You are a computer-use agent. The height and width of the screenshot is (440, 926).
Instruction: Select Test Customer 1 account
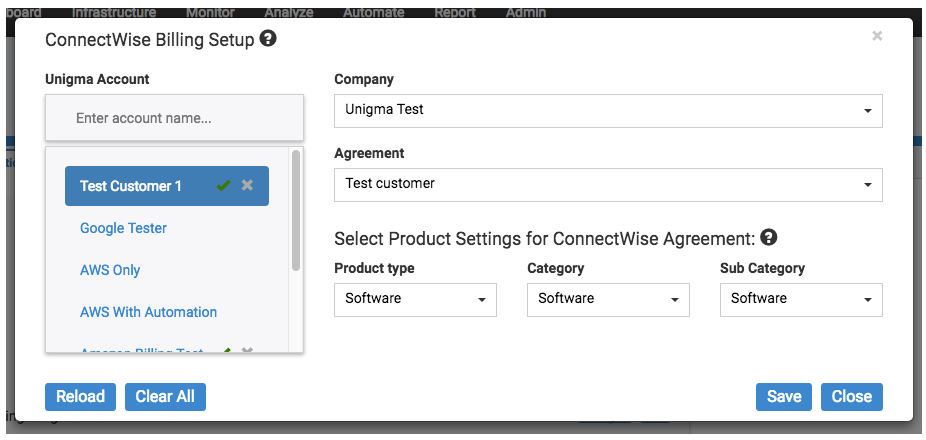[167, 186]
